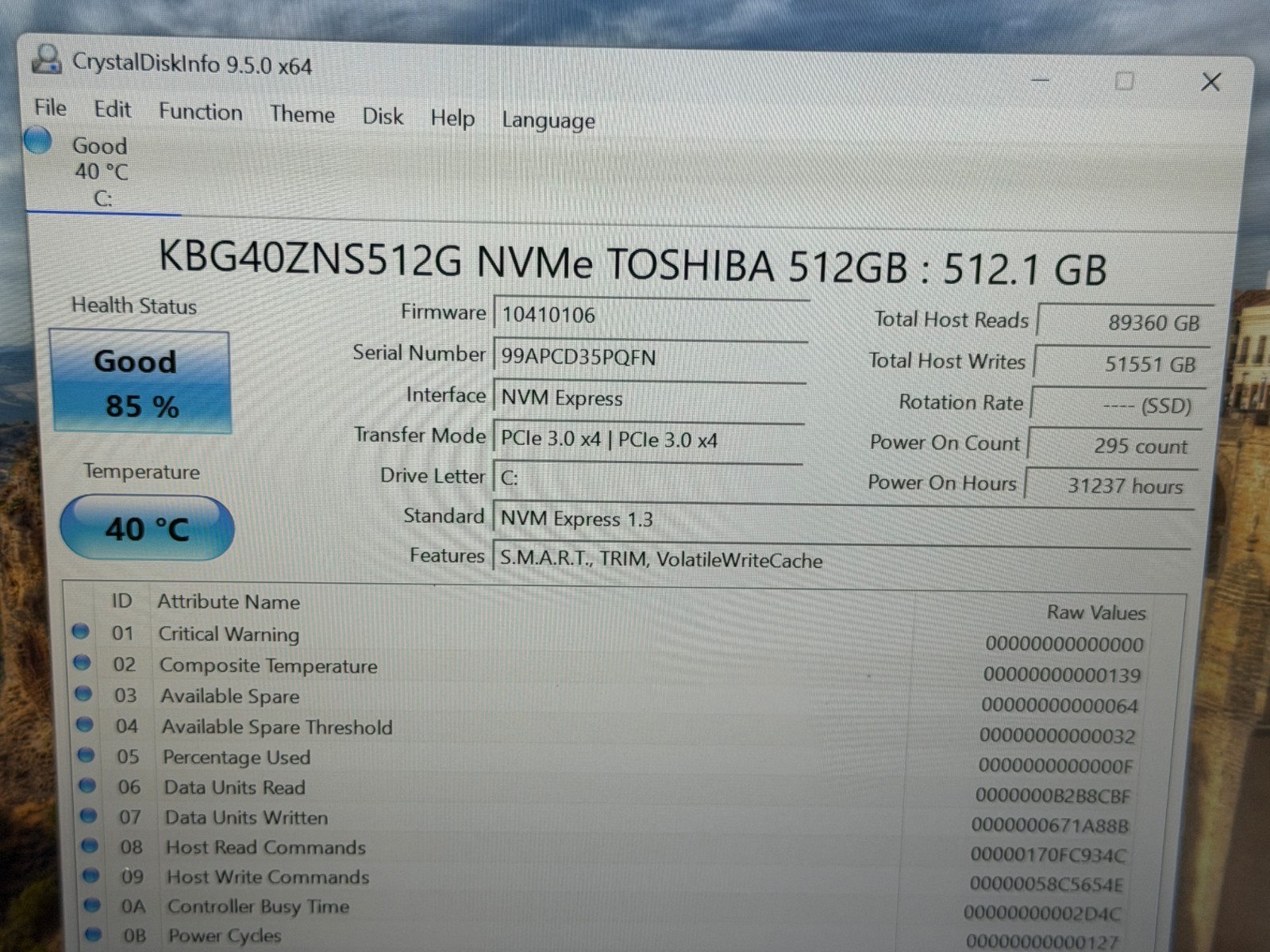Select the Data Units Written attribute name
The width and height of the screenshot is (1270, 952).
click(246, 817)
